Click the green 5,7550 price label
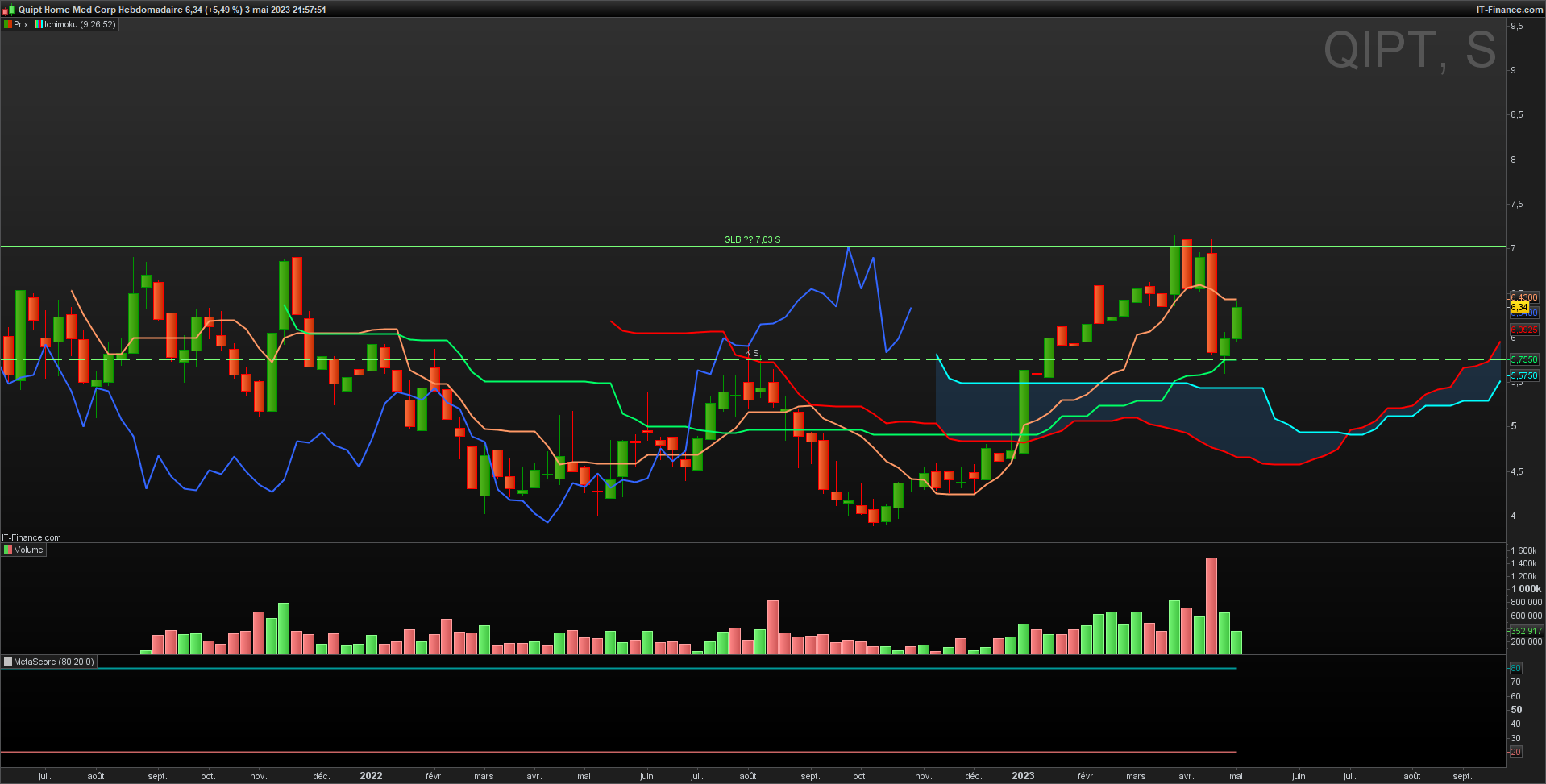This screenshot has width=1546, height=784. [1524, 359]
